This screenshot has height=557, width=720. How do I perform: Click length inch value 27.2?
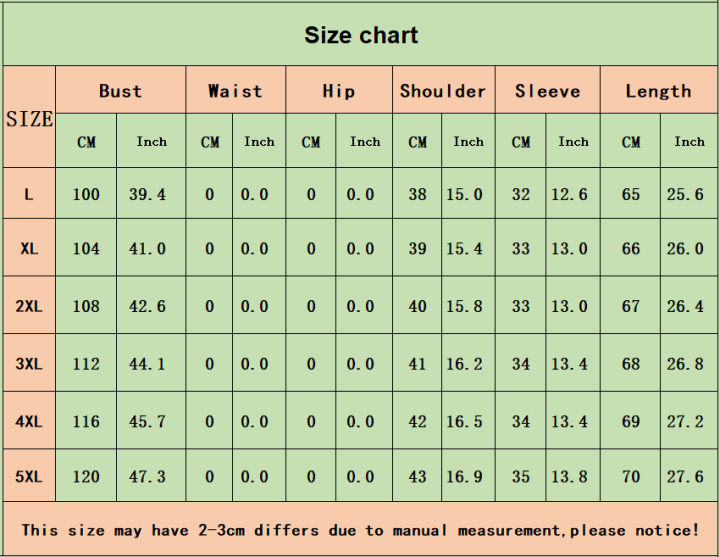(685, 421)
